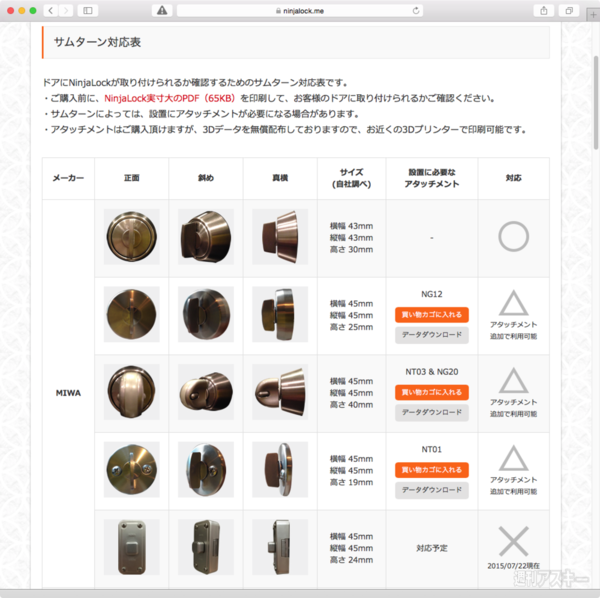Image resolution: width=600 pixels, height=598 pixels.
Task: Click the 対応予定 cell text
Action: (432, 548)
